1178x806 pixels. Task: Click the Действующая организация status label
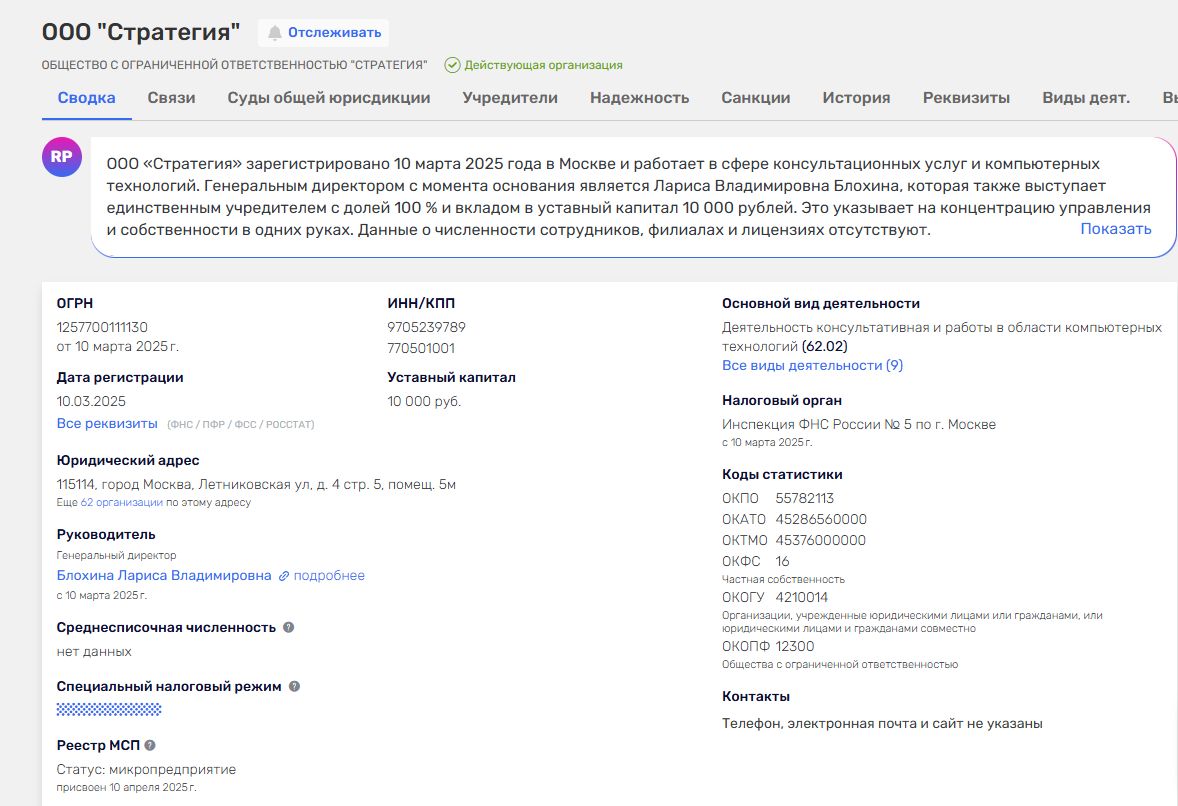point(543,65)
